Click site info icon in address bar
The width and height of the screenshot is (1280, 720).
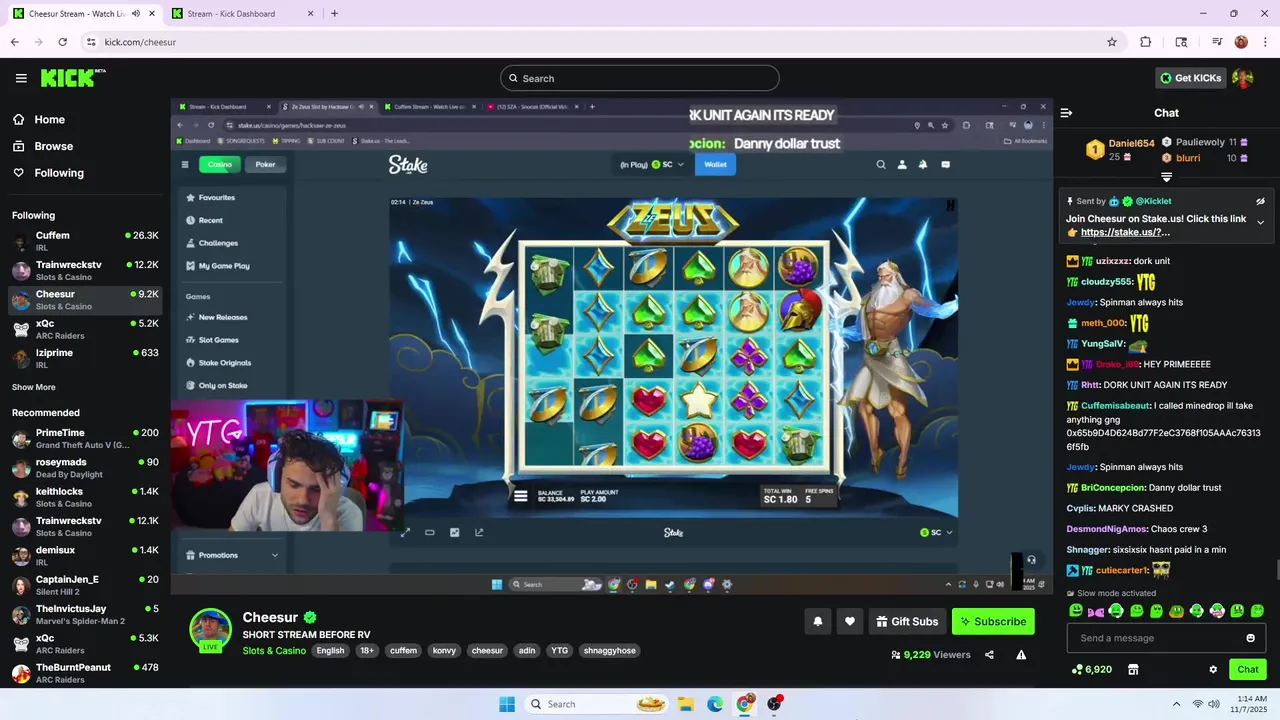91,42
